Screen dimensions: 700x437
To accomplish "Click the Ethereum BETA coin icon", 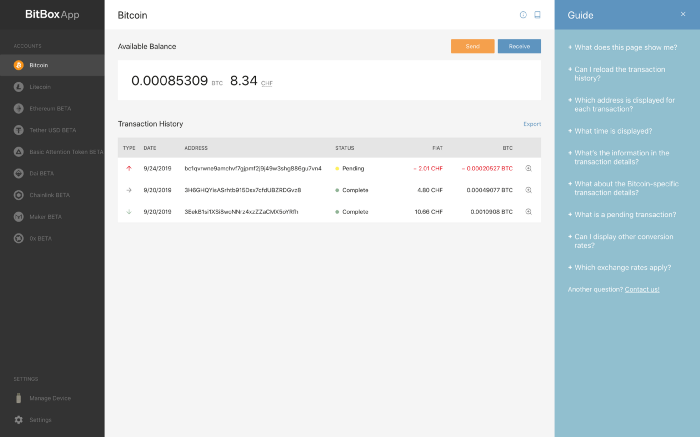I will click(x=18, y=108).
